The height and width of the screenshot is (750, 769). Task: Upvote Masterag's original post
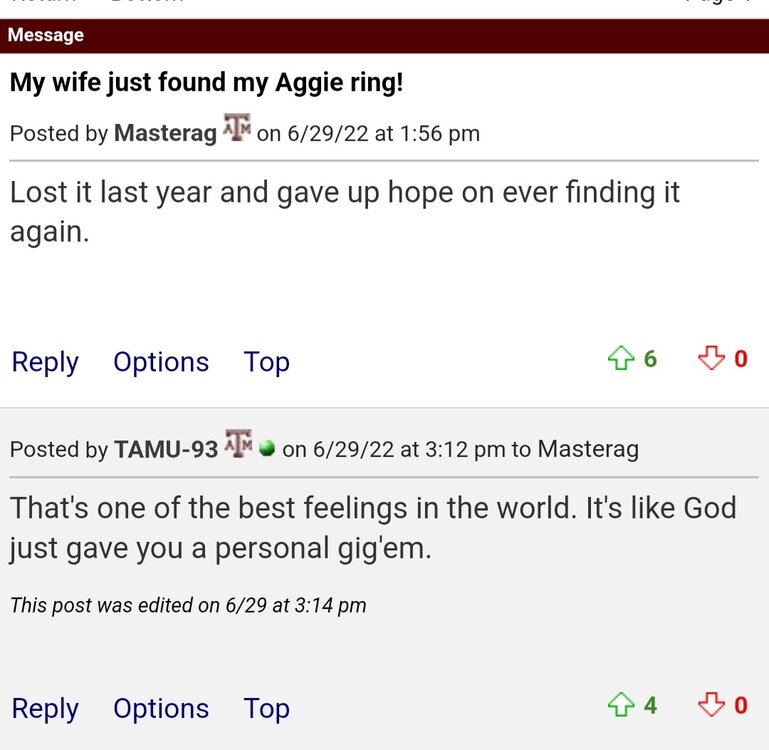(x=622, y=358)
